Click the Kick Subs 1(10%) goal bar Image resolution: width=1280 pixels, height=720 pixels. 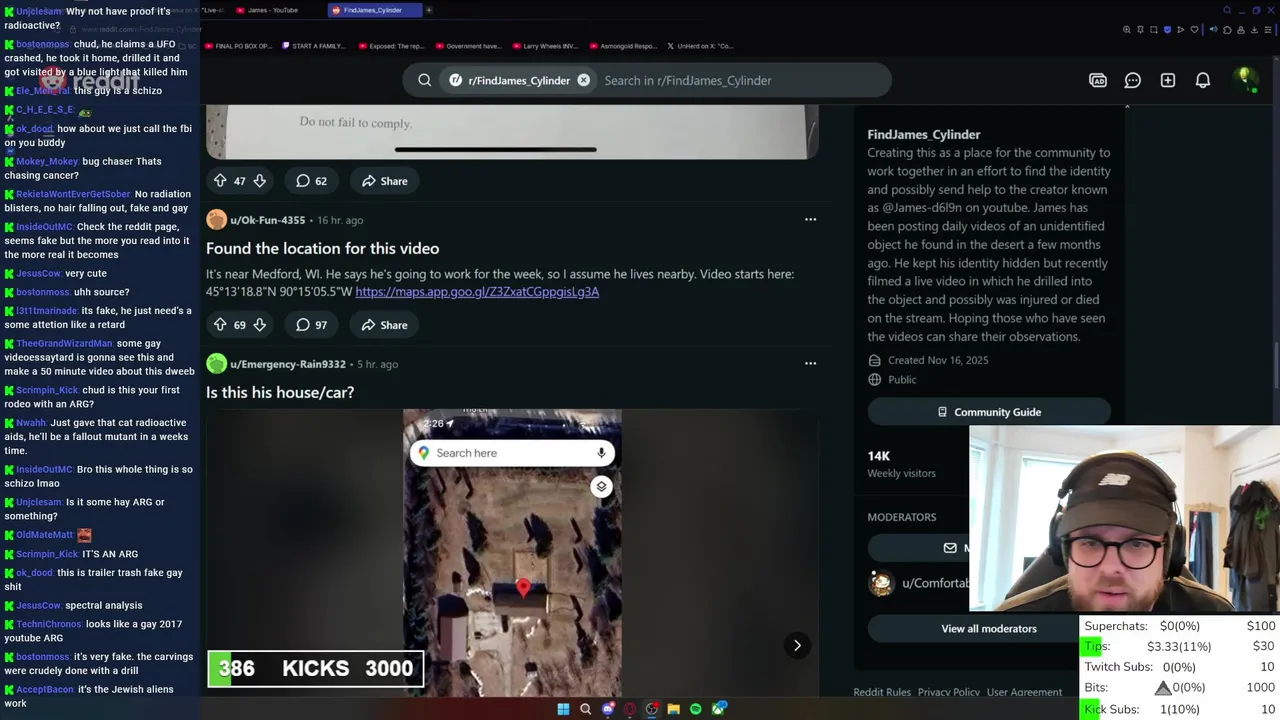pos(1179,709)
